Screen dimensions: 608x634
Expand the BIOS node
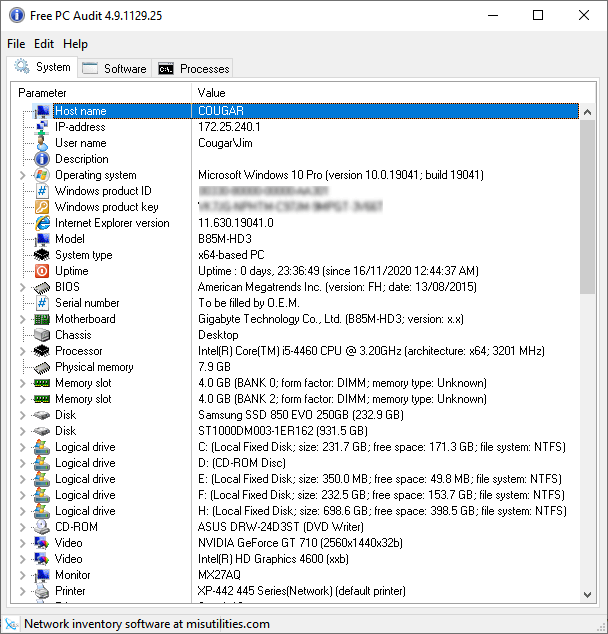tap(23, 287)
